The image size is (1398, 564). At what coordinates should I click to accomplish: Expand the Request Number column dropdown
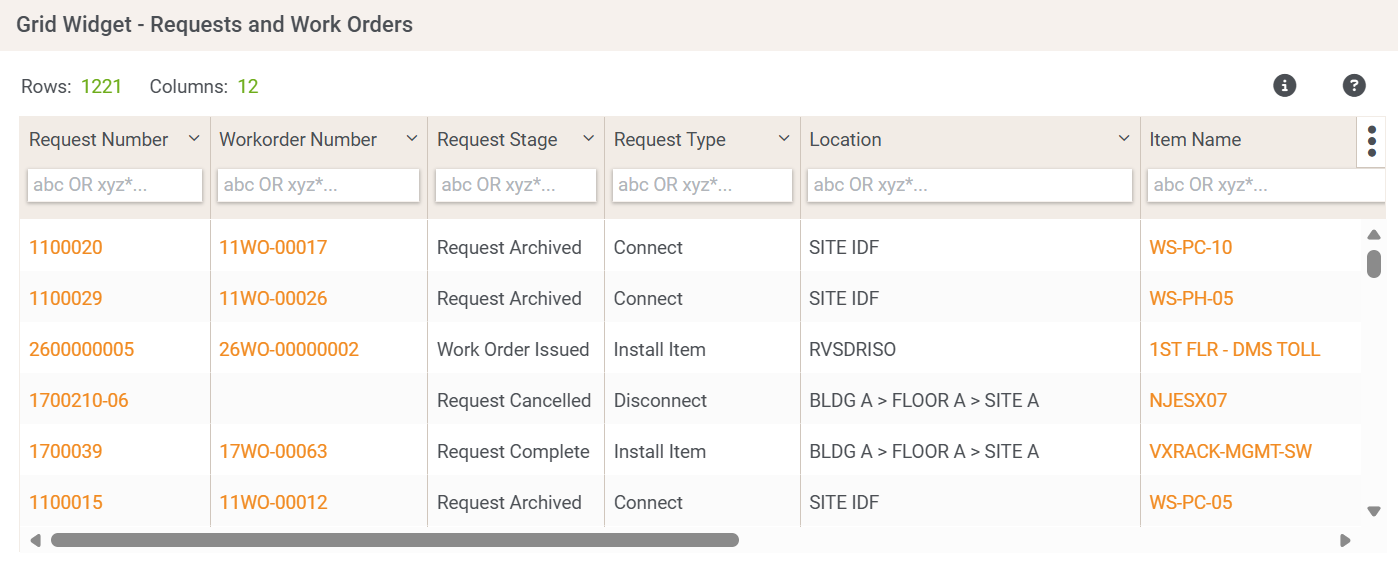point(194,139)
